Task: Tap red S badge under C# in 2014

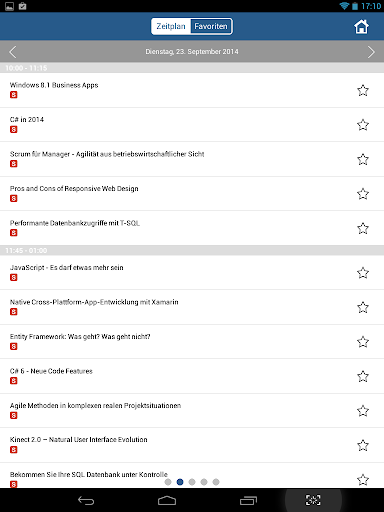Action: (x=14, y=129)
